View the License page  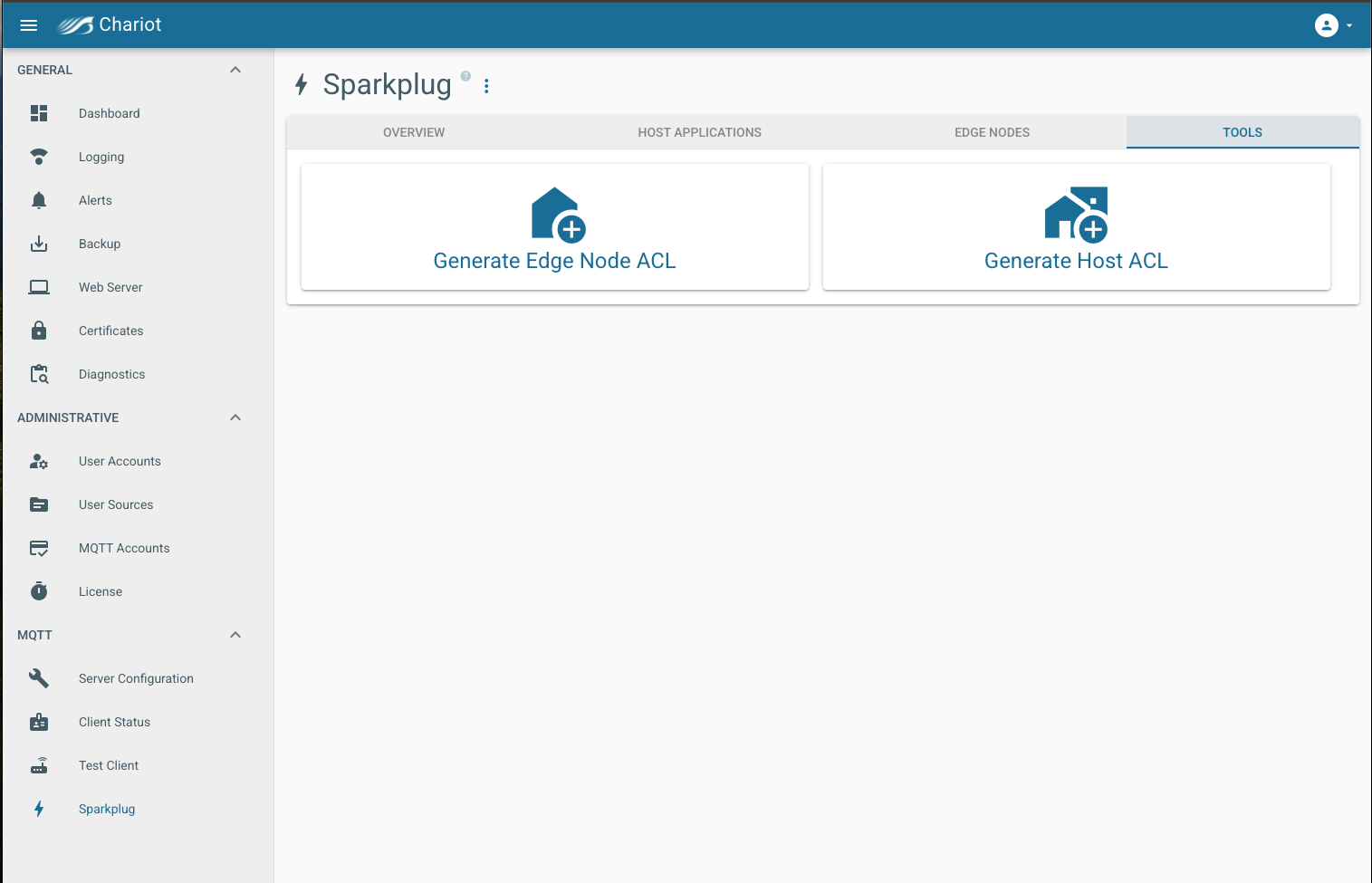click(x=101, y=591)
